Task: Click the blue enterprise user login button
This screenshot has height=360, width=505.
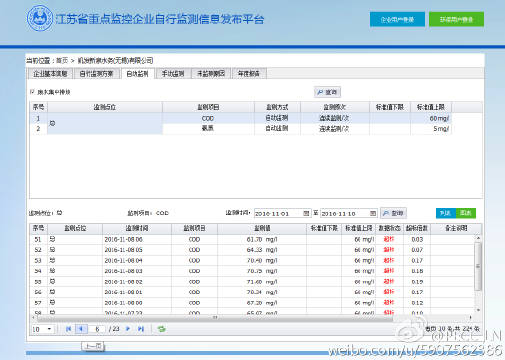Action: click(397, 19)
